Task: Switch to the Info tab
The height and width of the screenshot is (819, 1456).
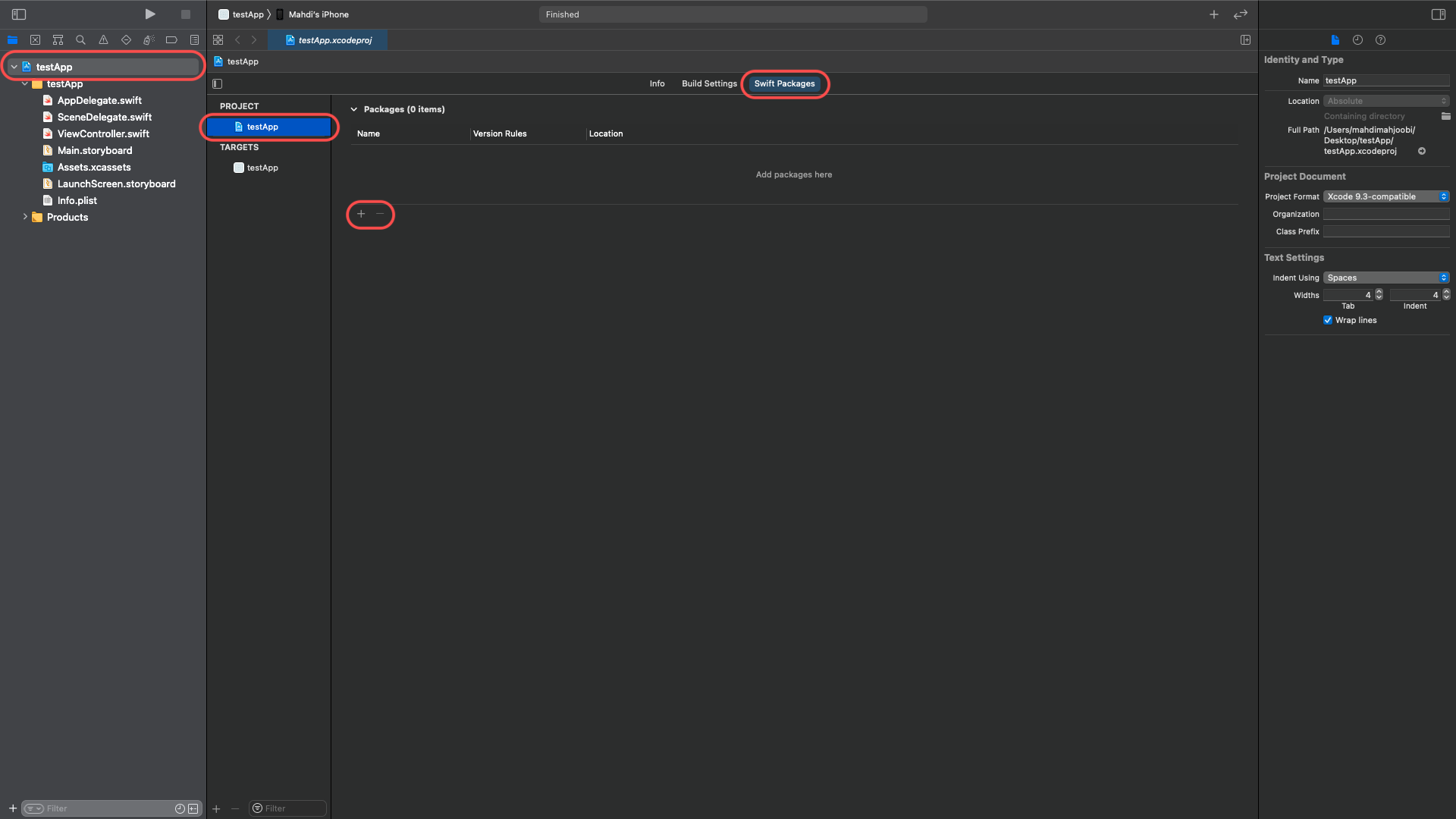Action: click(657, 83)
